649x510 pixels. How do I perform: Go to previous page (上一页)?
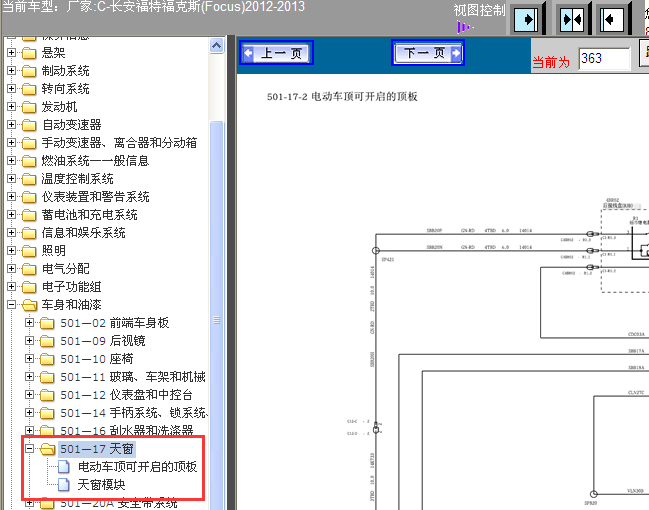coord(276,53)
